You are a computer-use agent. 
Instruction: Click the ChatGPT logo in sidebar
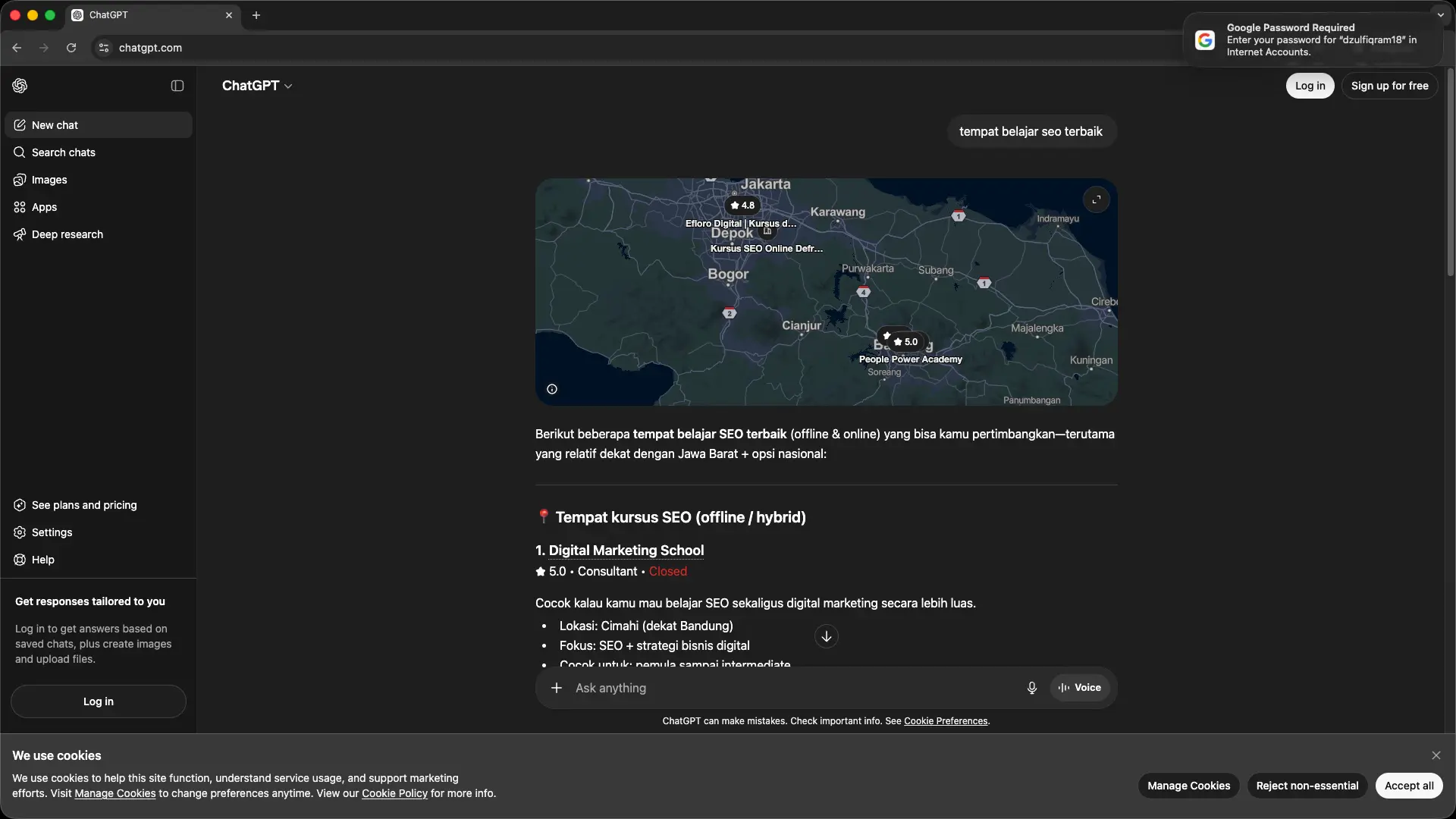click(x=20, y=86)
